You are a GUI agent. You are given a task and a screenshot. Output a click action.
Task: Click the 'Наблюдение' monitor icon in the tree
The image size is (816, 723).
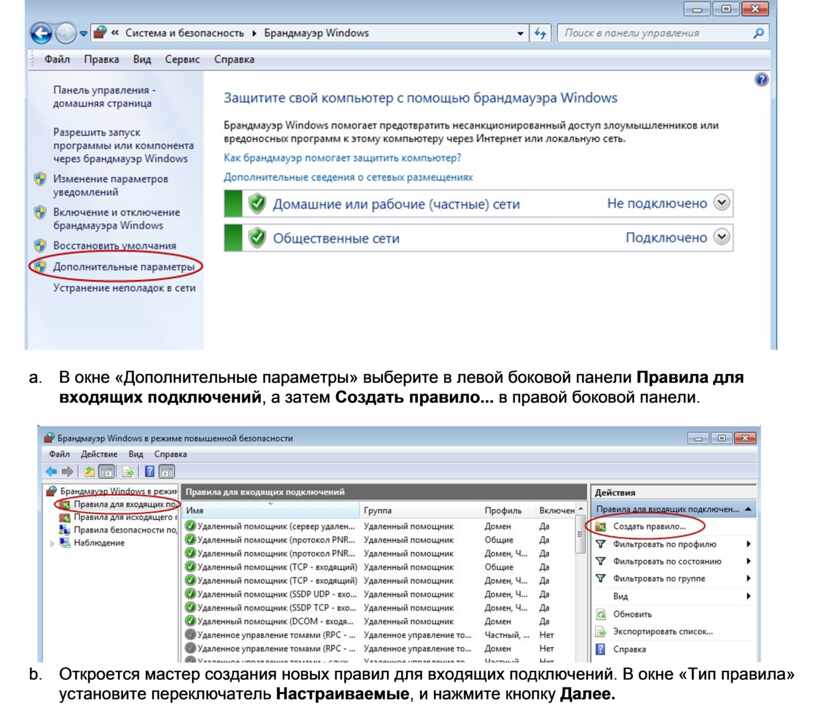pos(65,542)
